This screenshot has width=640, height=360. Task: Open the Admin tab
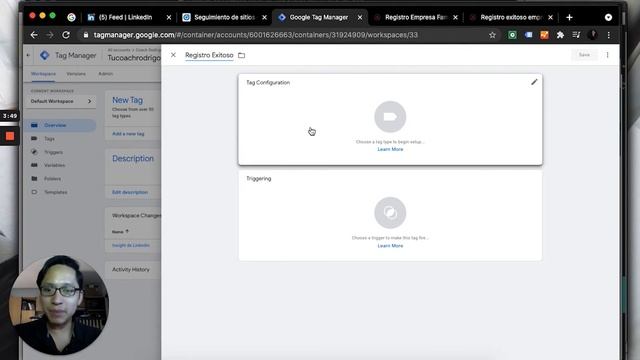tap(106, 74)
